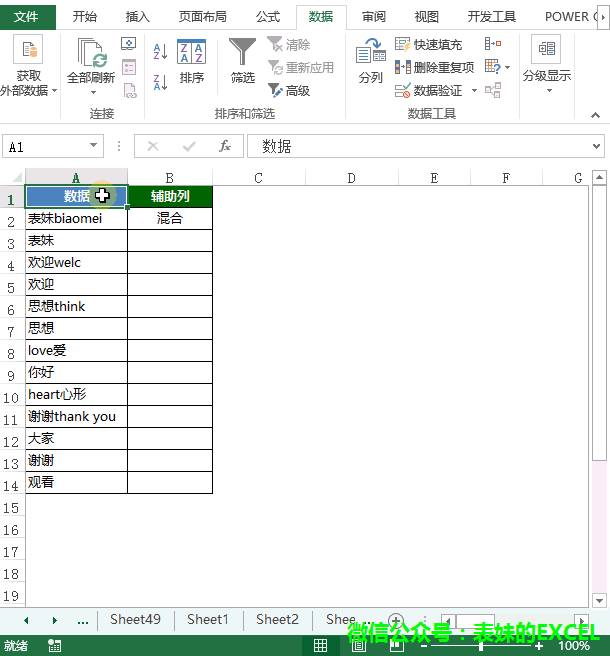Open the 分级显示 outline group
This screenshot has width=610, height=656.
(x=547, y=64)
